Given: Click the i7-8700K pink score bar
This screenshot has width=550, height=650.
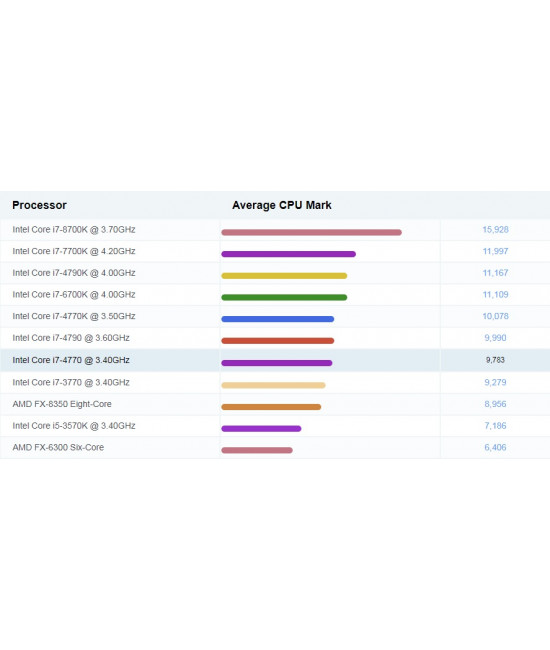Looking at the screenshot, I should (311, 232).
